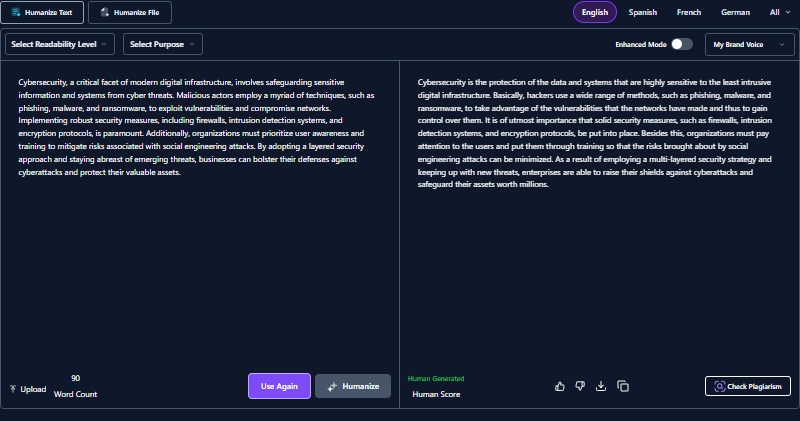Toggle the Enhanced Mode switch
This screenshot has height=421, width=800.
tap(681, 44)
